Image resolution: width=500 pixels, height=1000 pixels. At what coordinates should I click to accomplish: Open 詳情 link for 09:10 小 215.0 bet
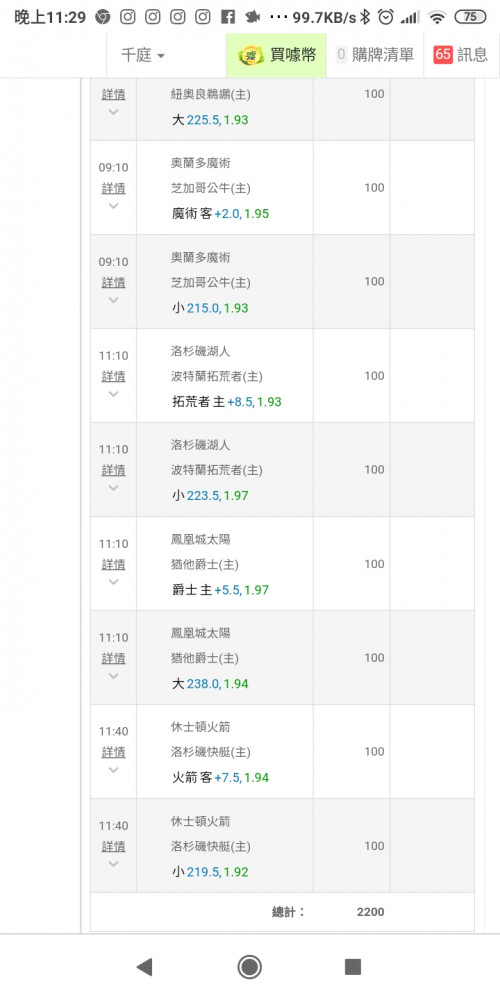114,282
